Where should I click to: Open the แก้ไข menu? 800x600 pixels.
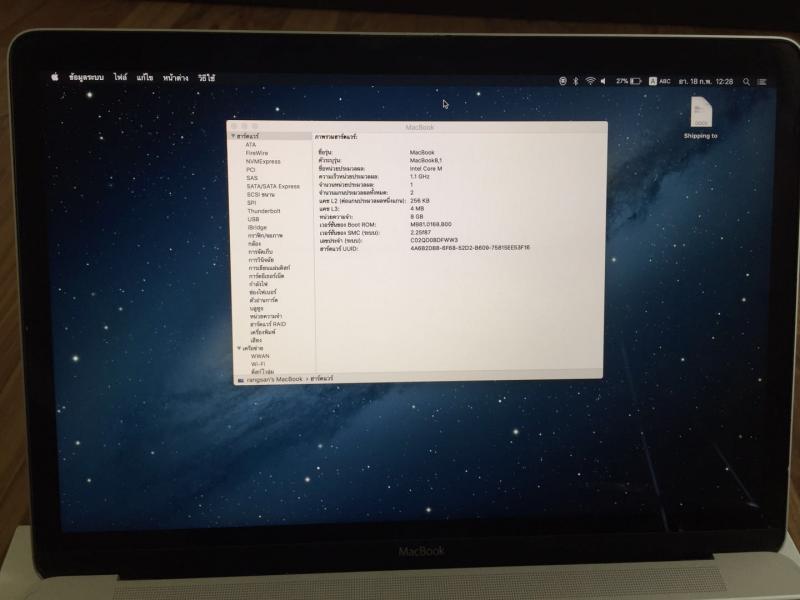coord(145,77)
